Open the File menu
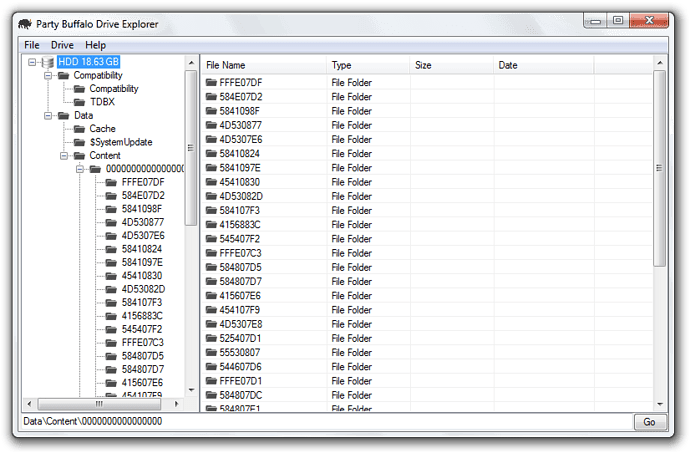Viewport: 690px width, 452px height. tap(32, 45)
